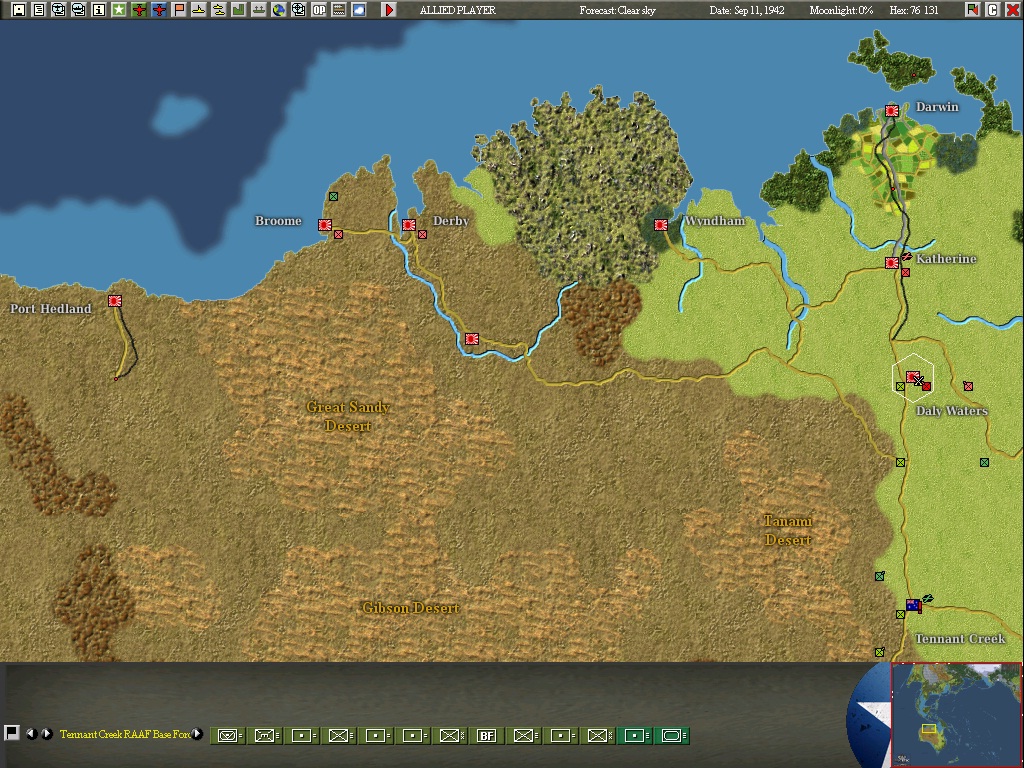This screenshot has width=1024, height=768.
Task: Click the 'Daly Waters' map label
Action: point(952,411)
